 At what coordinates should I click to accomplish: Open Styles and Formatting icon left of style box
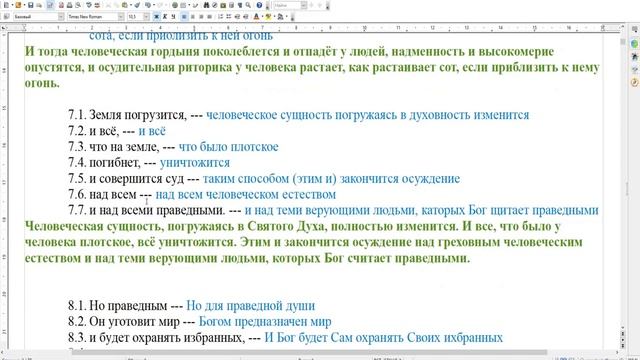point(6,16)
